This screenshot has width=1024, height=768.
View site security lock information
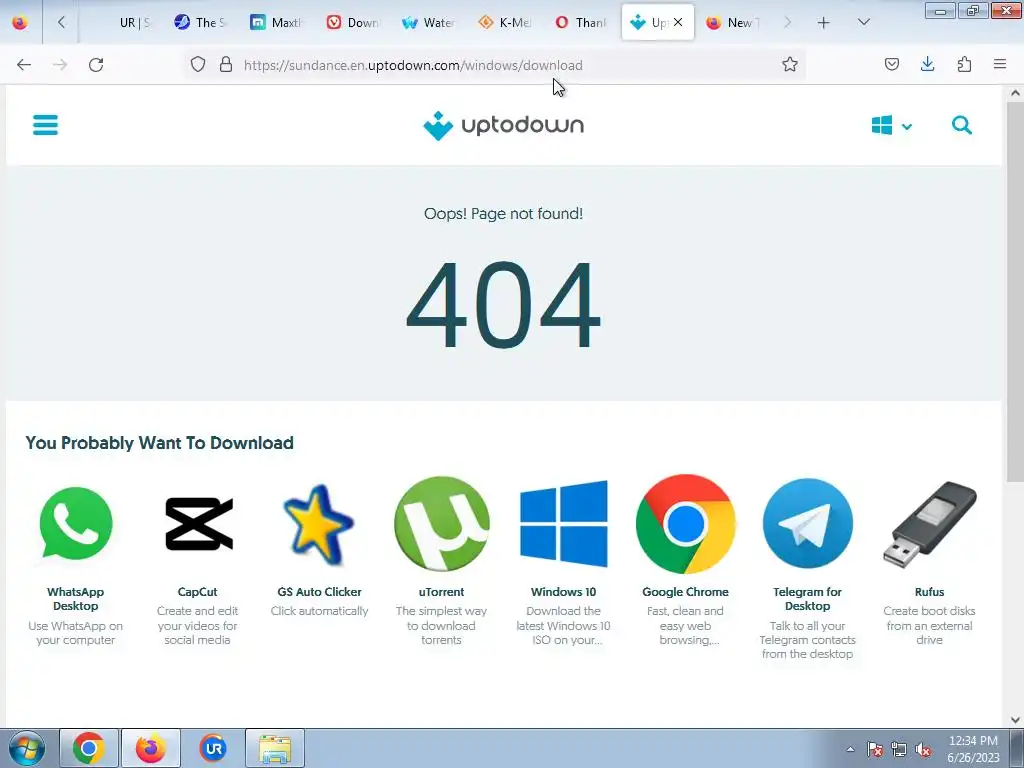tap(226, 65)
